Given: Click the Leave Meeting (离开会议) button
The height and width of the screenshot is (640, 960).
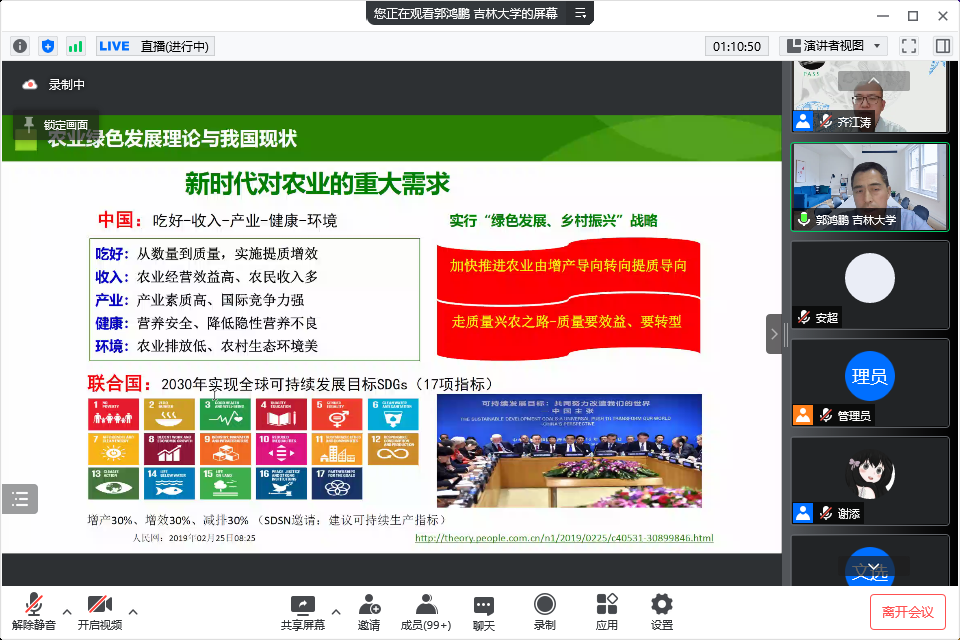Looking at the screenshot, I should tap(907, 611).
